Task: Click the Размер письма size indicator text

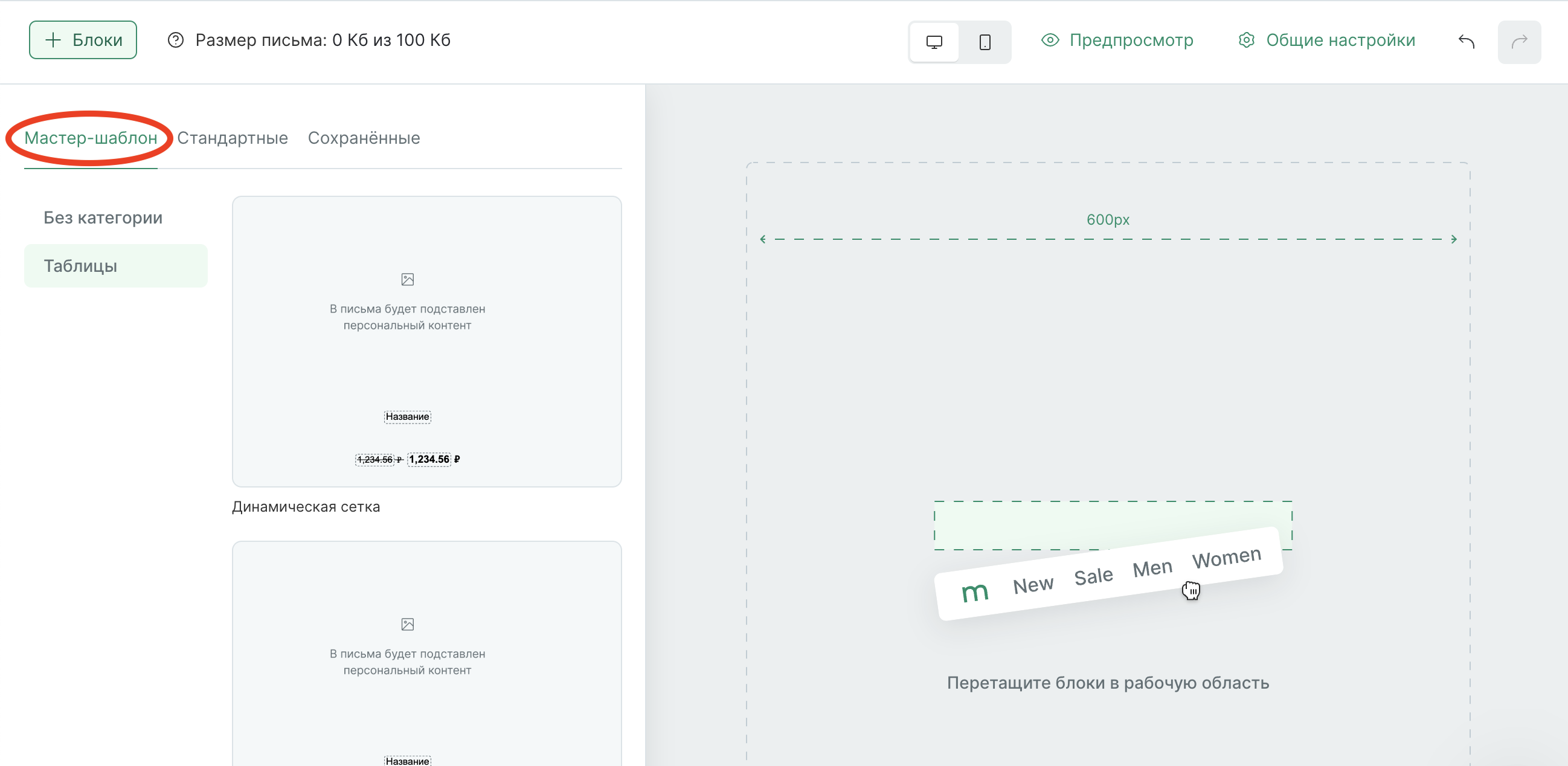Action: click(x=323, y=40)
